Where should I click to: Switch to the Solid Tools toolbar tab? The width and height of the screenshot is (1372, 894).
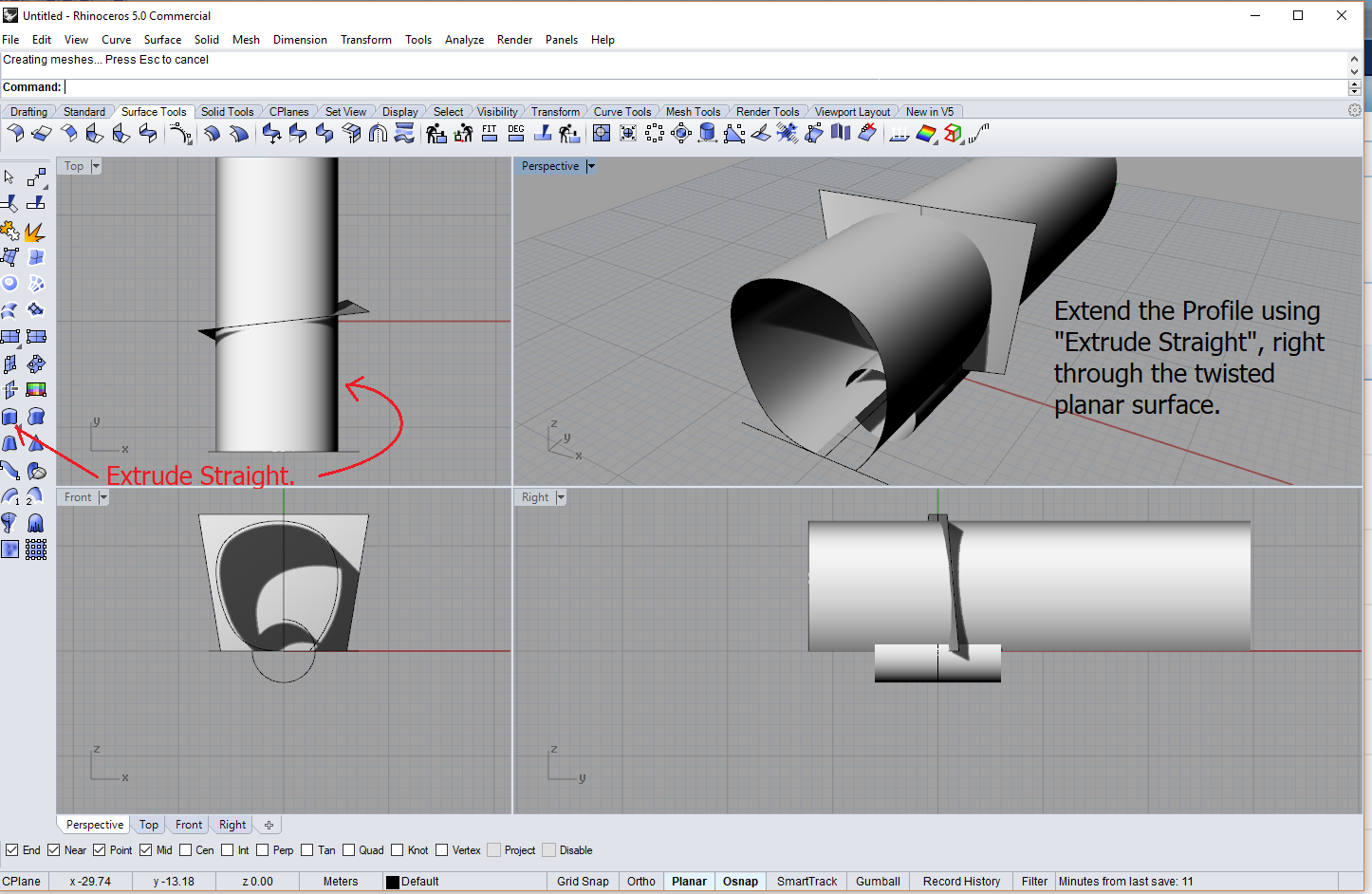(227, 112)
